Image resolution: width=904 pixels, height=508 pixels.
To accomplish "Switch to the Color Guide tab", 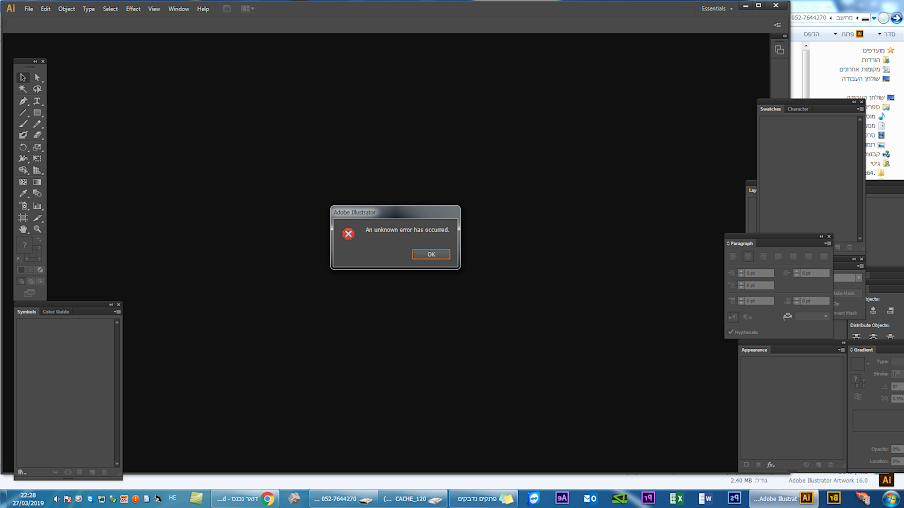I will [56, 312].
